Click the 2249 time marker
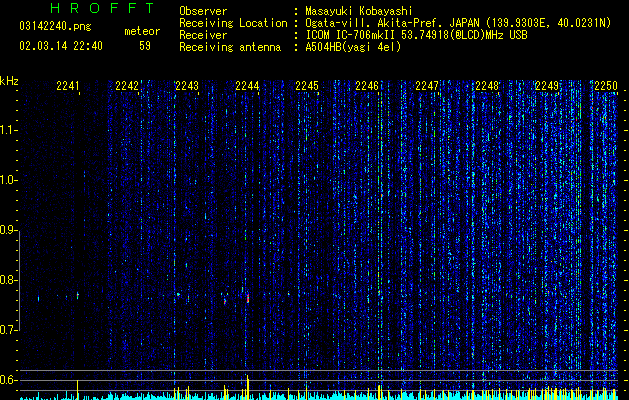Screen dimensions: 629x400 tap(547, 86)
